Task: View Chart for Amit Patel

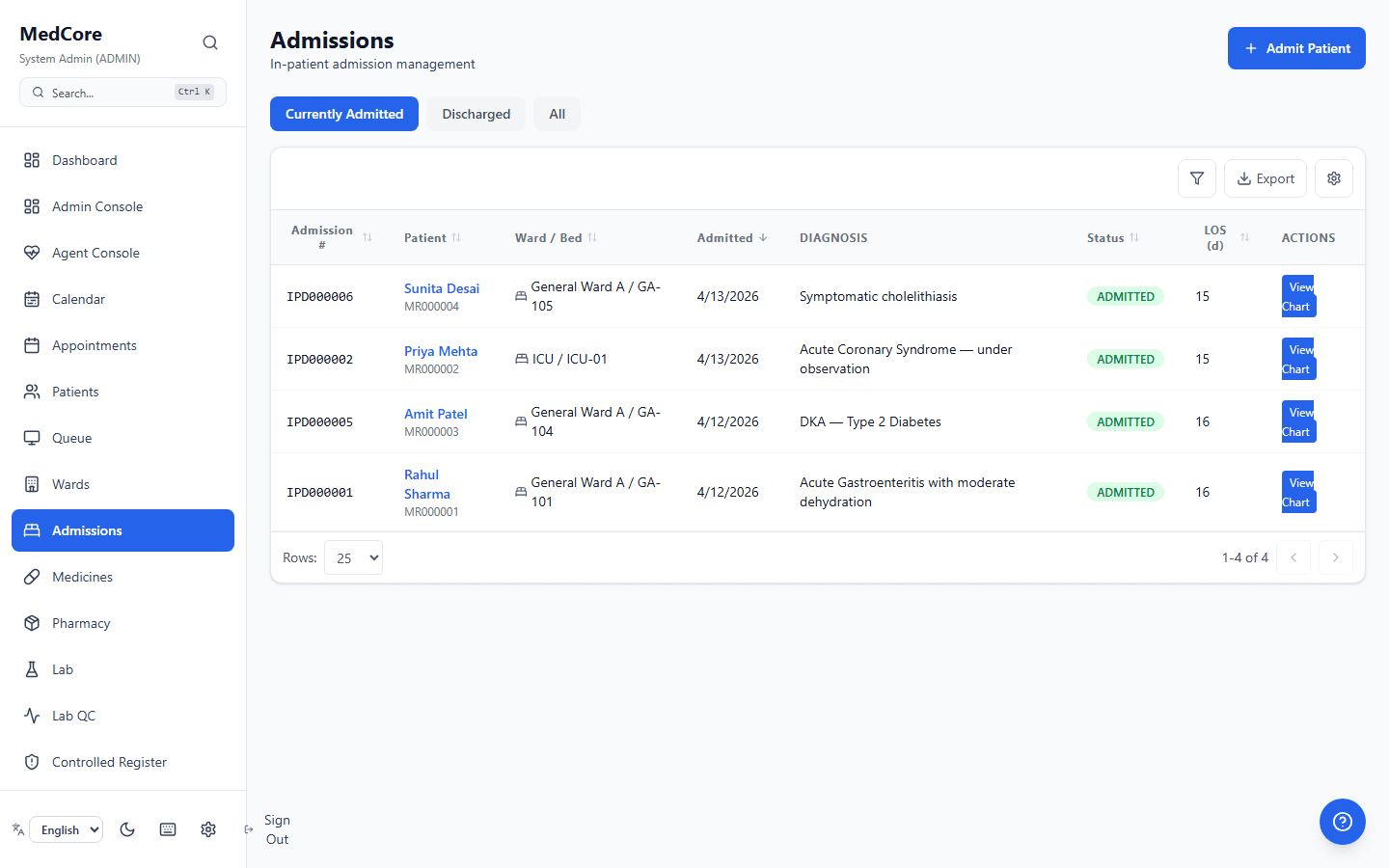Action: click(x=1299, y=421)
